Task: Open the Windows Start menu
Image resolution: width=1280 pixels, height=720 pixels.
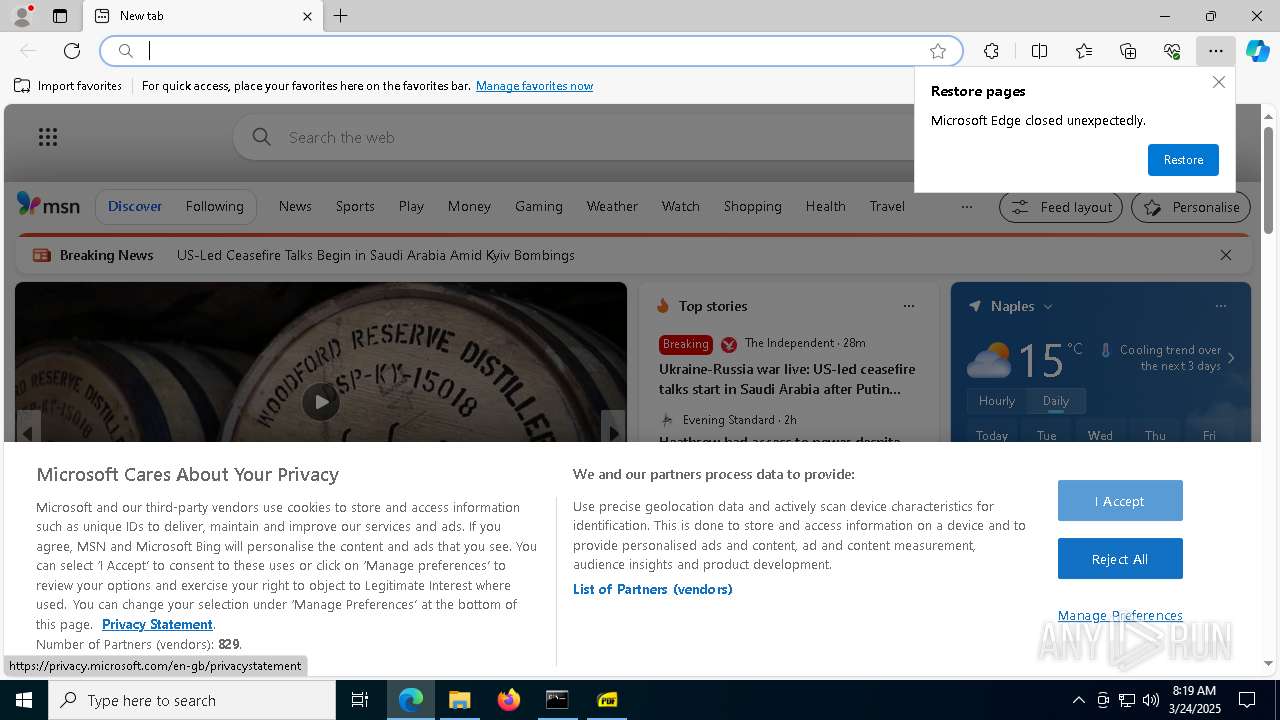Action: coord(24,700)
